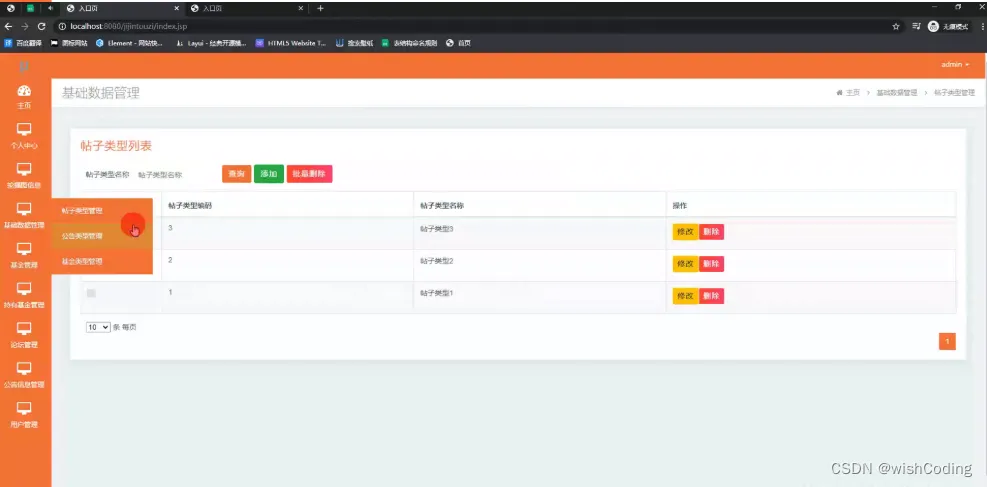This screenshot has height=487, width=987.
Task: Open the 基金管理 sidebar icon
Action: click(x=24, y=249)
